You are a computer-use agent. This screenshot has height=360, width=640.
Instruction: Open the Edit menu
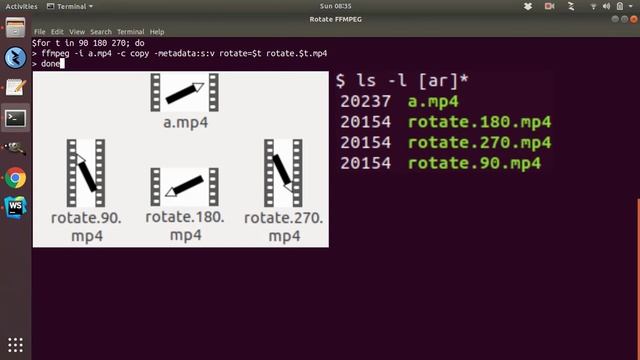tap(57, 32)
